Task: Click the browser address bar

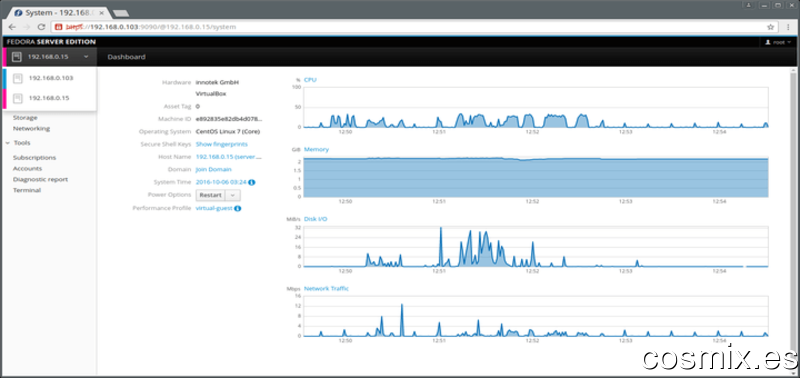Action: (408, 27)
